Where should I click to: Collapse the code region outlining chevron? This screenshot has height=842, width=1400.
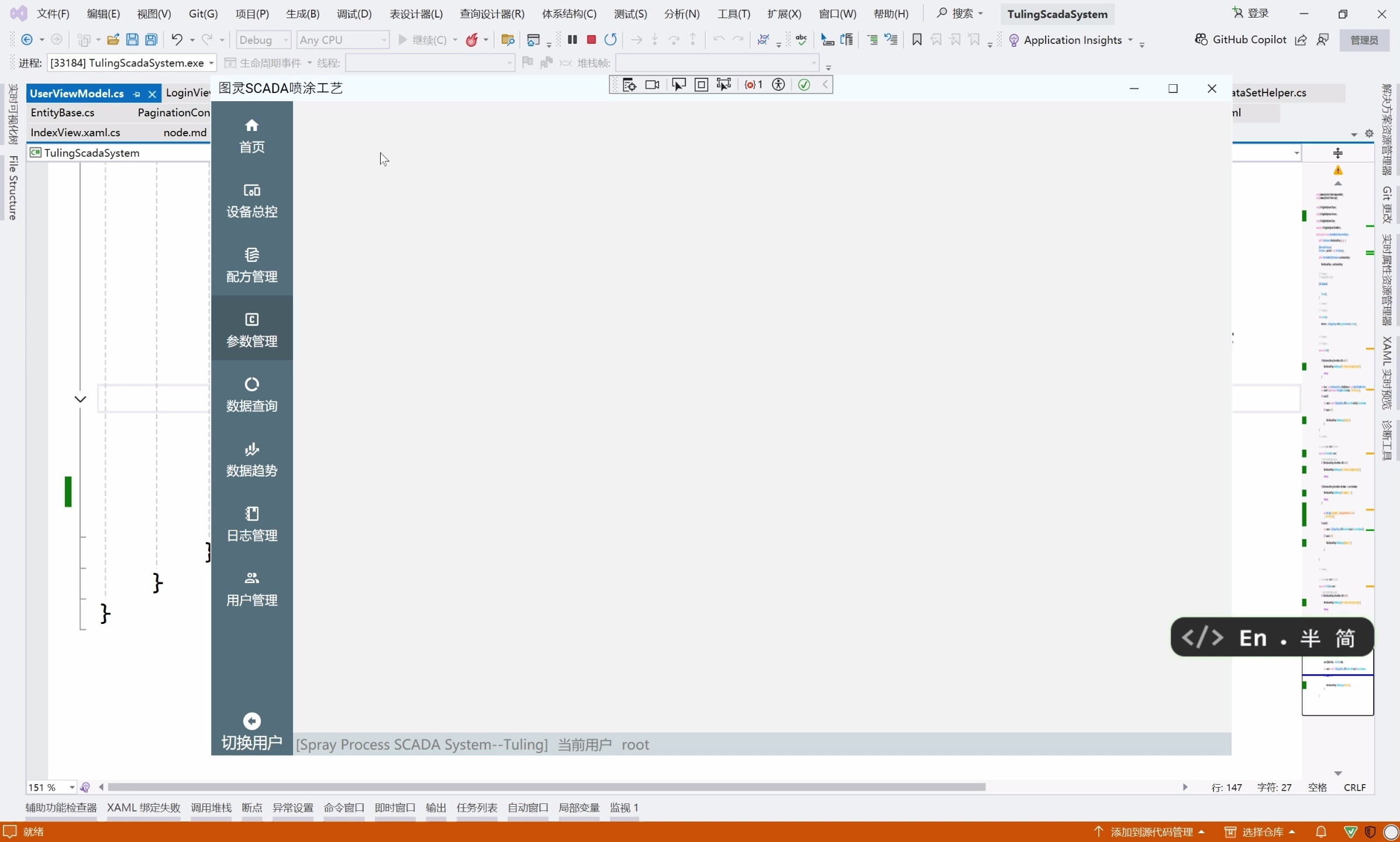[81, 399]
